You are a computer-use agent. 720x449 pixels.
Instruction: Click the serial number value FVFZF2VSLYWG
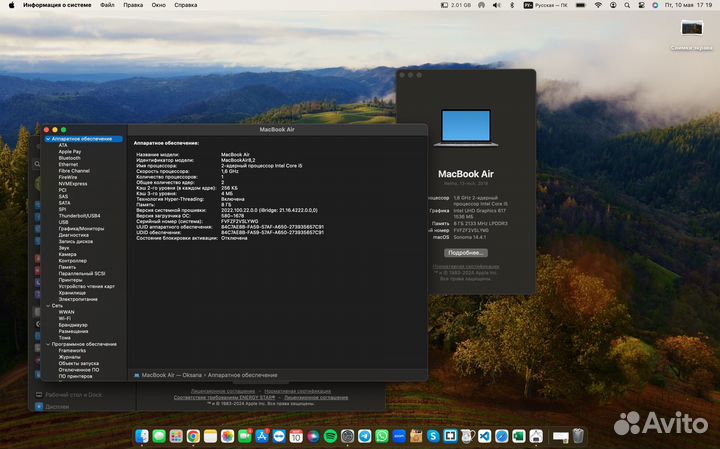[239, 221]
